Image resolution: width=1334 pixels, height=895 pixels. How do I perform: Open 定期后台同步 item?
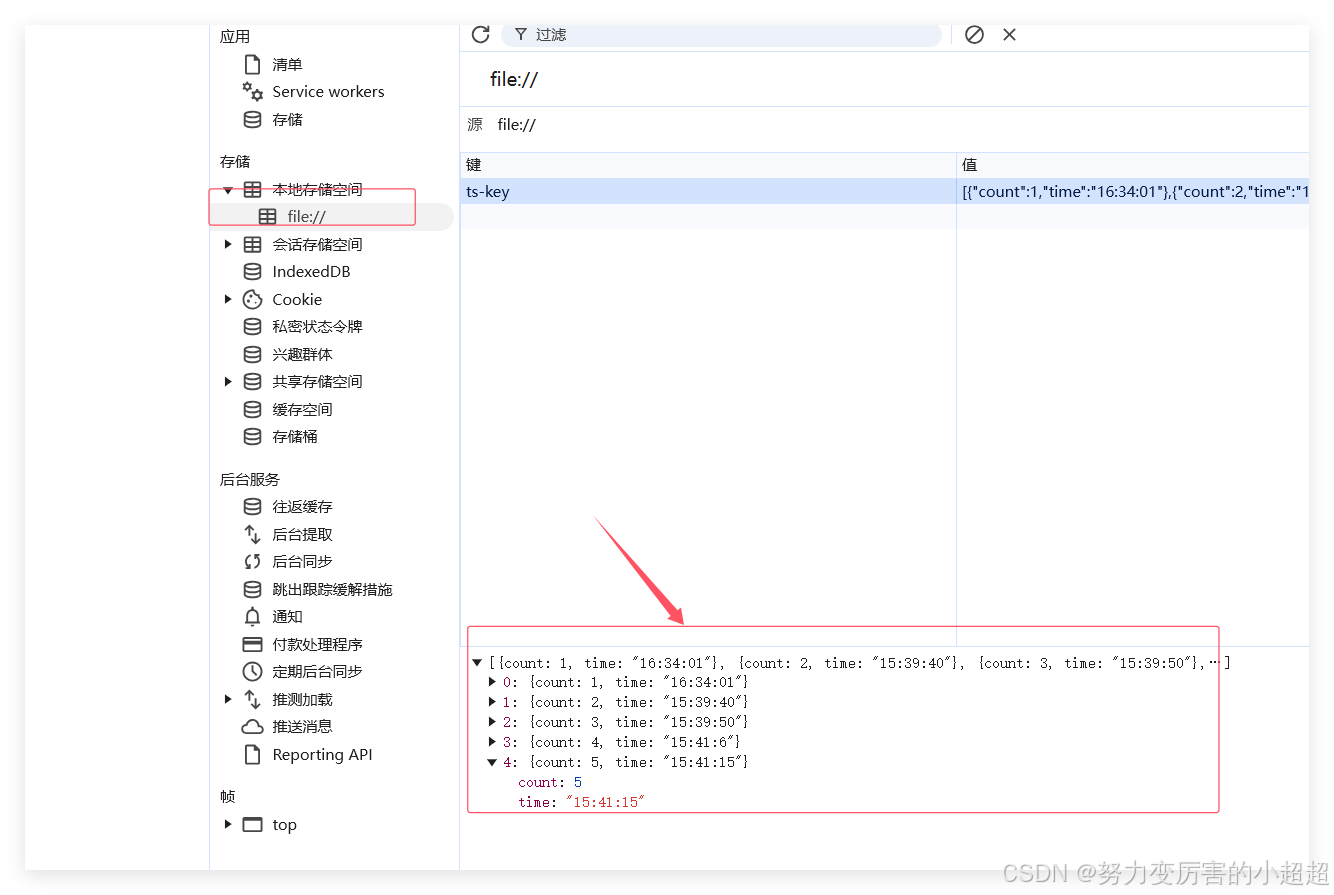pyautogui.click(x=317, y=672)
